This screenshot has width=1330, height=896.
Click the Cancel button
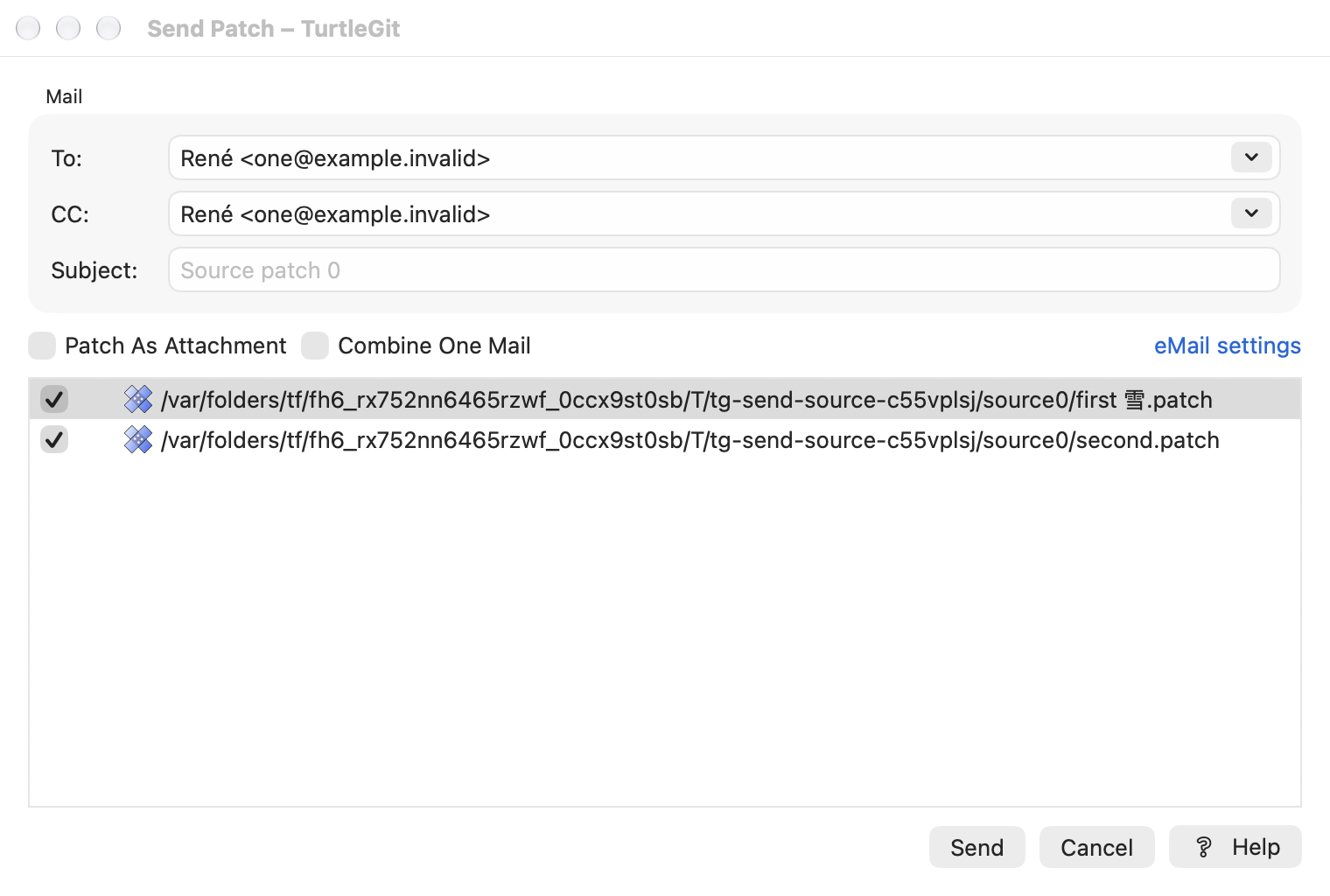1096,847
